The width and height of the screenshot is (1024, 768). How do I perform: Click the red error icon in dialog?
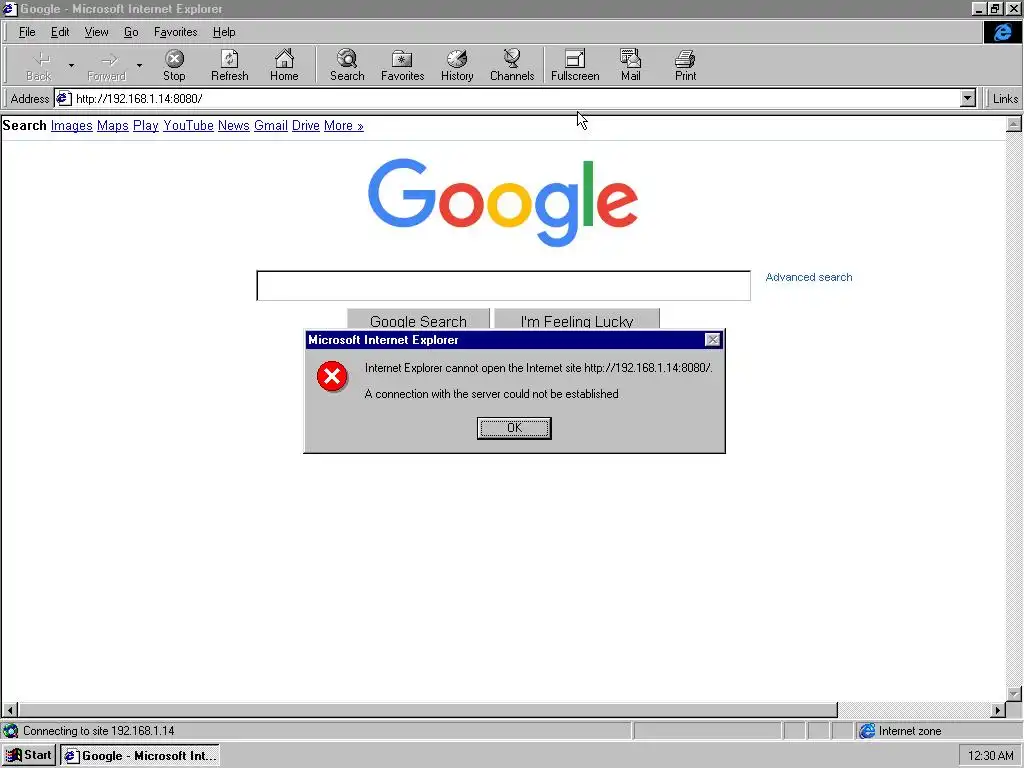332,376
